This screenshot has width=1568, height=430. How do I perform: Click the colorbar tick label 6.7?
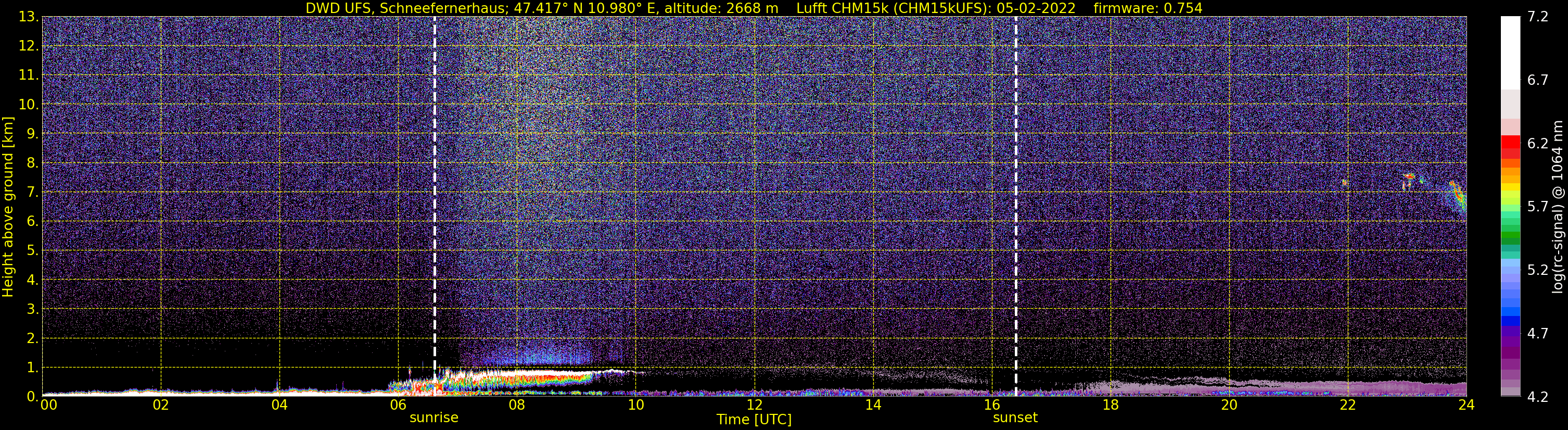1538,80
